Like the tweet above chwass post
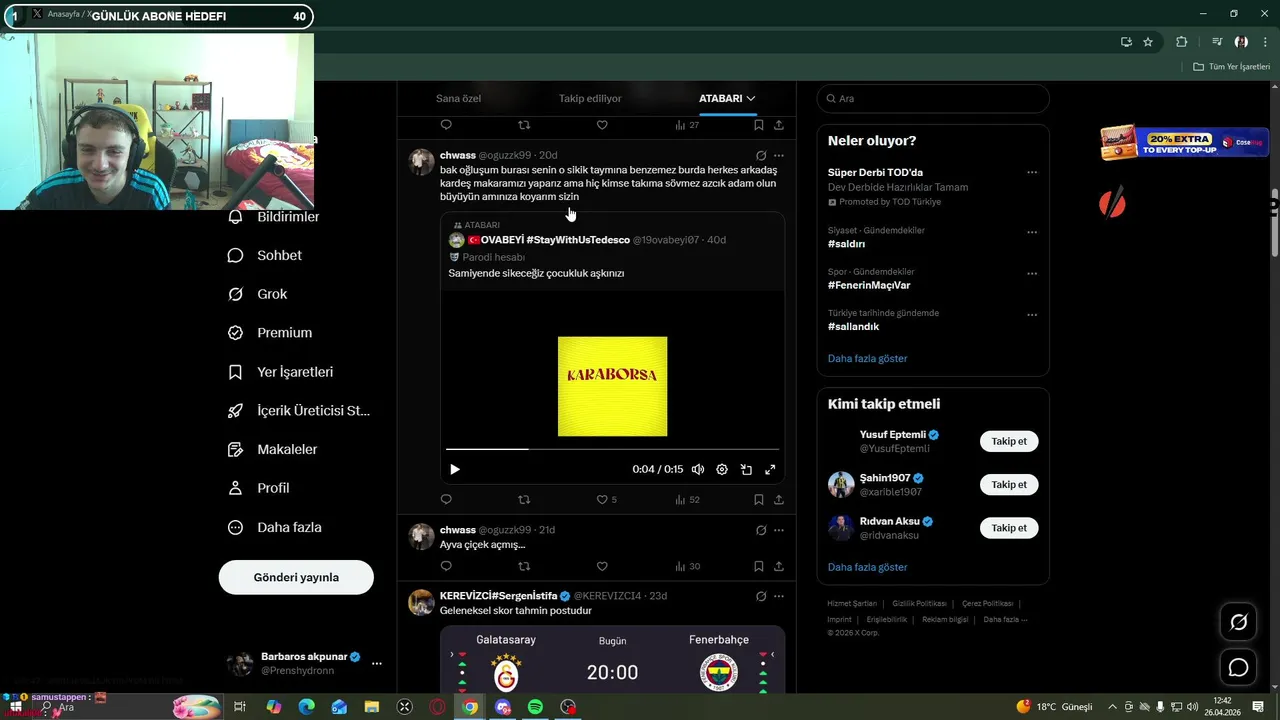The height and width of the screenshot is (720, 1280). point(602,125)
